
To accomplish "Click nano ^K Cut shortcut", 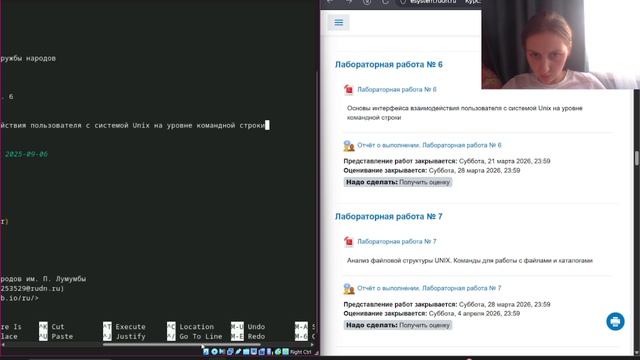I will point(52,327).
